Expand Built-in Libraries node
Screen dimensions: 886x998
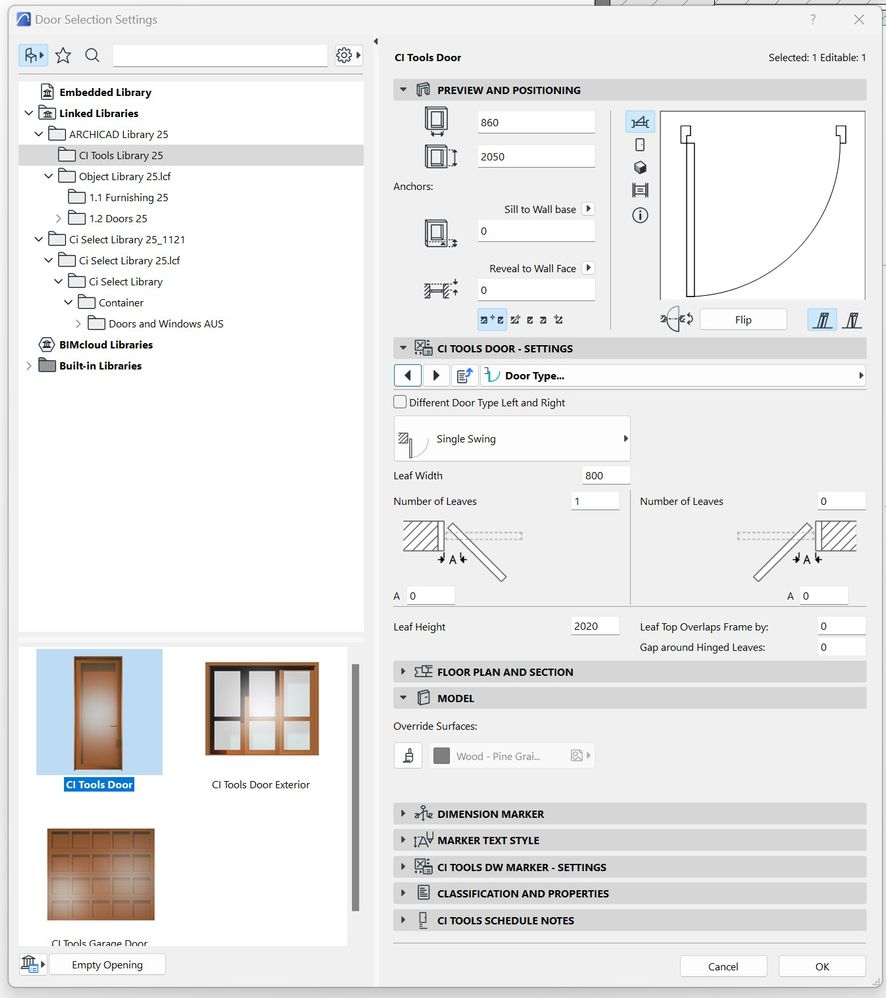click(x=29, y=365)
